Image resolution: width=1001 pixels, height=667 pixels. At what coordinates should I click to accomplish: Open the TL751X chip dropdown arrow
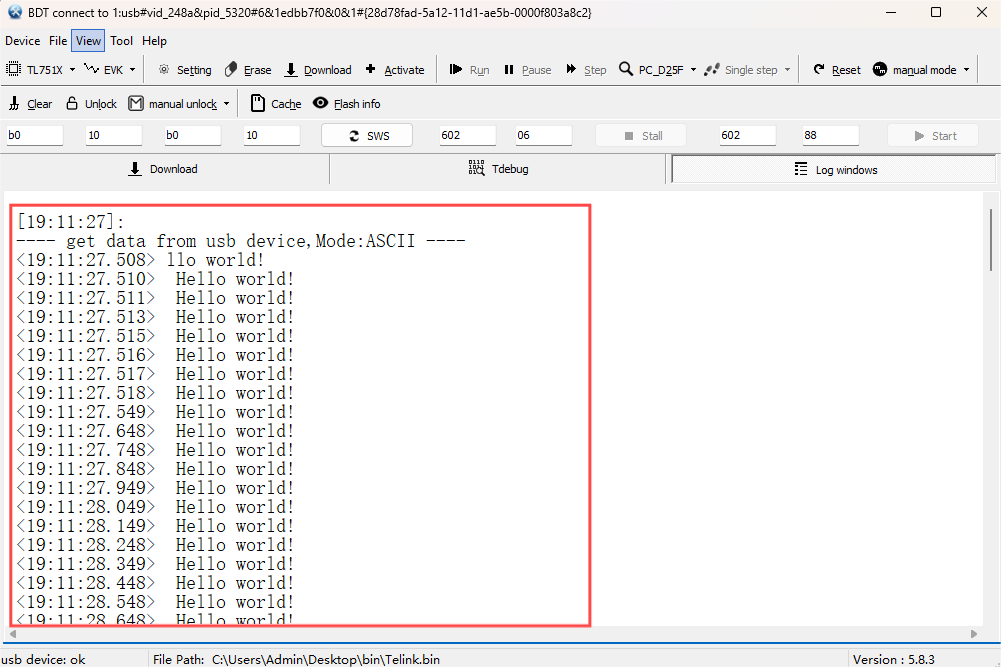tap(72, 70)
